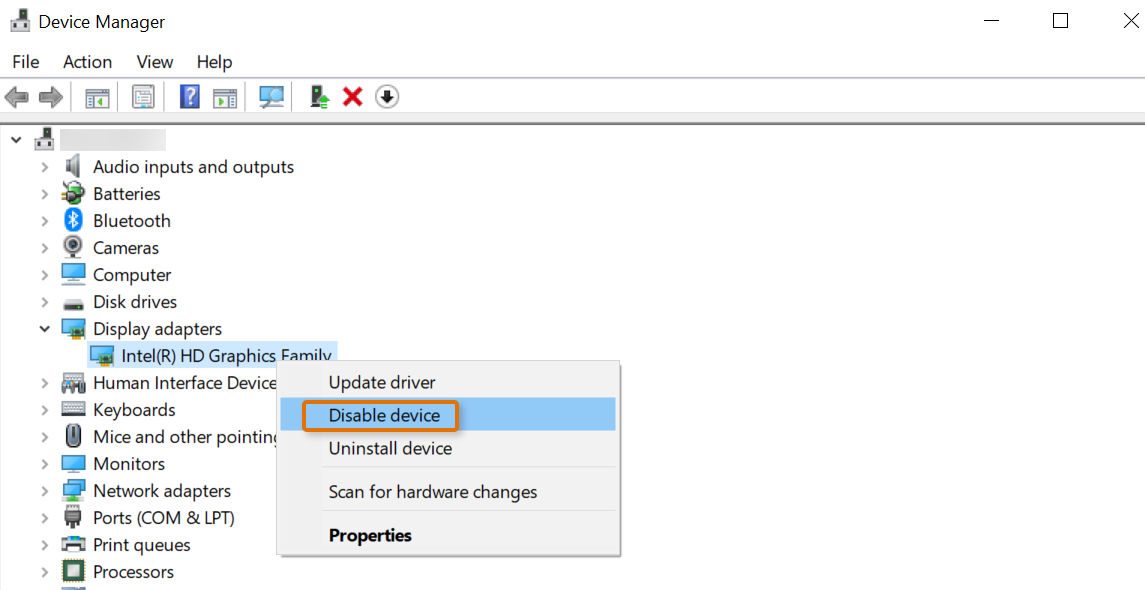Click the Forward navigation arrow
Viewport: 1145px width, 590px height.
(x=48, y=96)
